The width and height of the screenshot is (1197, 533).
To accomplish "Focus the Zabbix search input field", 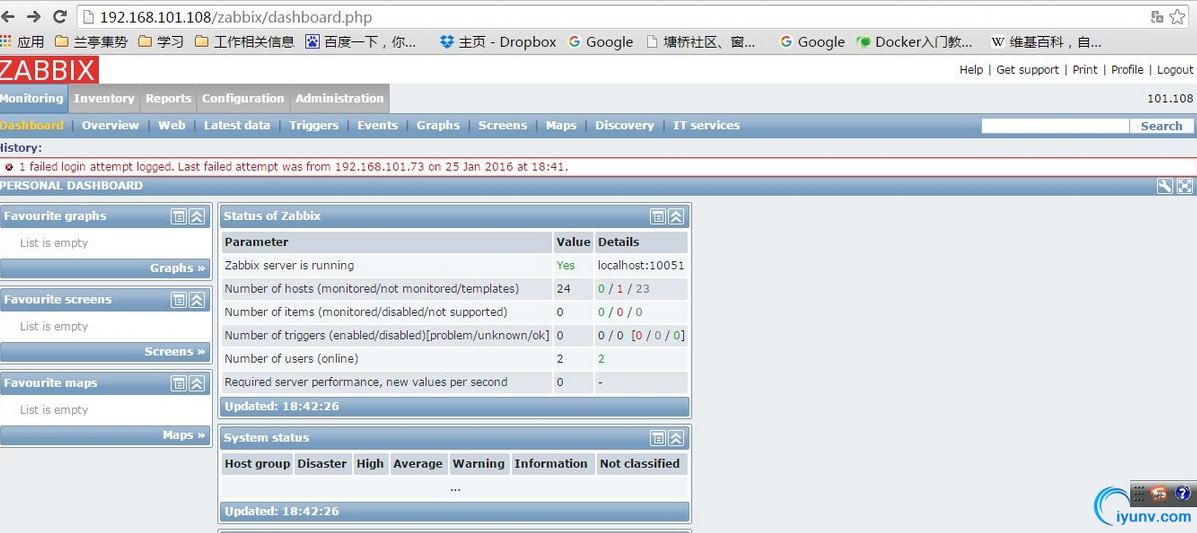I will coord(1055,126).
